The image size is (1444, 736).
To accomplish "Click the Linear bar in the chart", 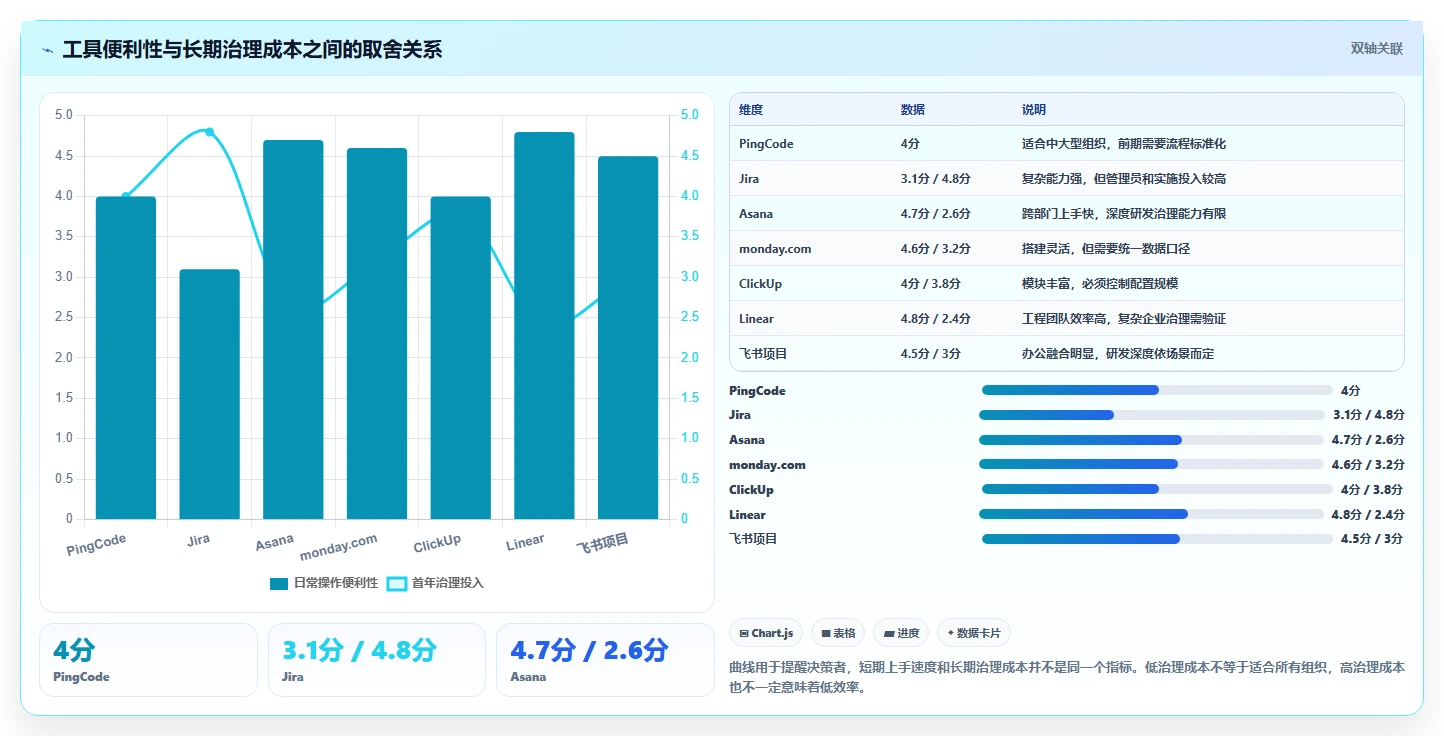I will click(x=545, y=326).
